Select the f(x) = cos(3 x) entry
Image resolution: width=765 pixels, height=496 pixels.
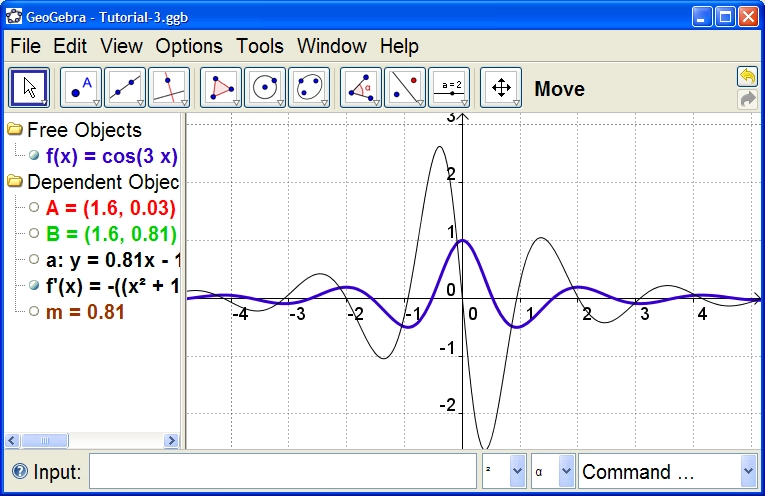click(112, 156)
